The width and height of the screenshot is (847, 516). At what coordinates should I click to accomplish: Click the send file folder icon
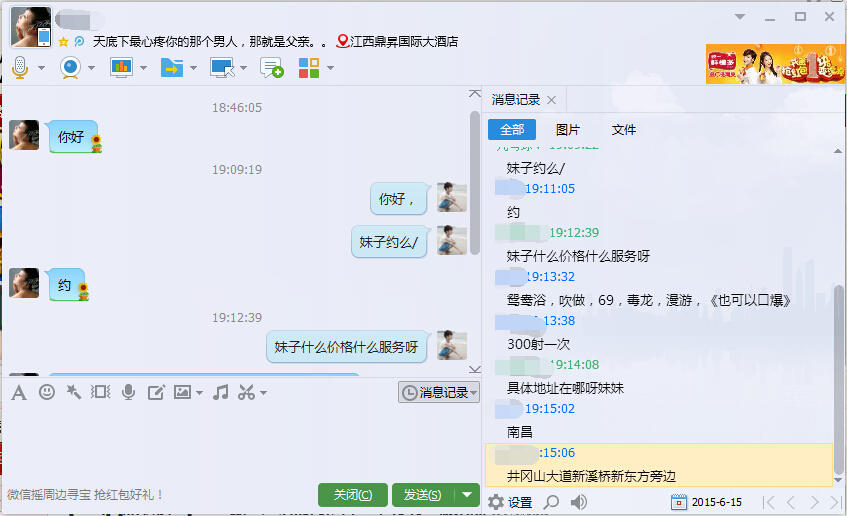point(171,68)
